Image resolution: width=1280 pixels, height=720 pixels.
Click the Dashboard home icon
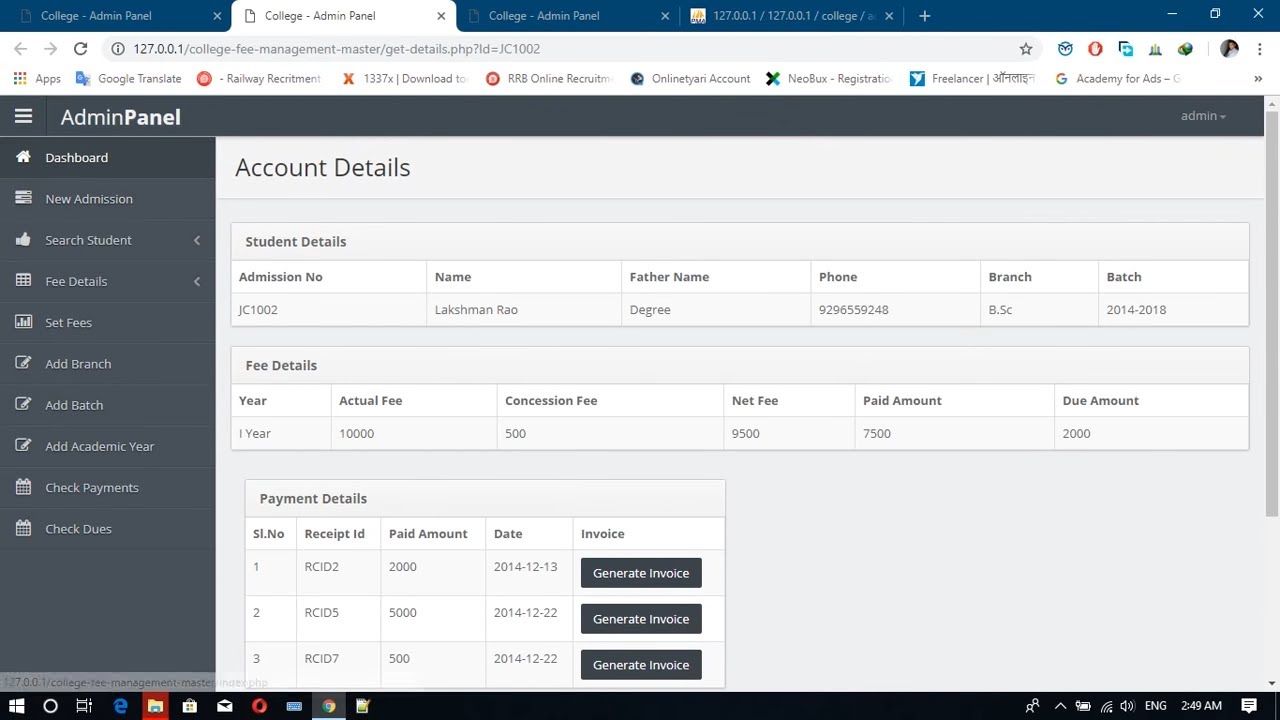(x=23, y=157)
